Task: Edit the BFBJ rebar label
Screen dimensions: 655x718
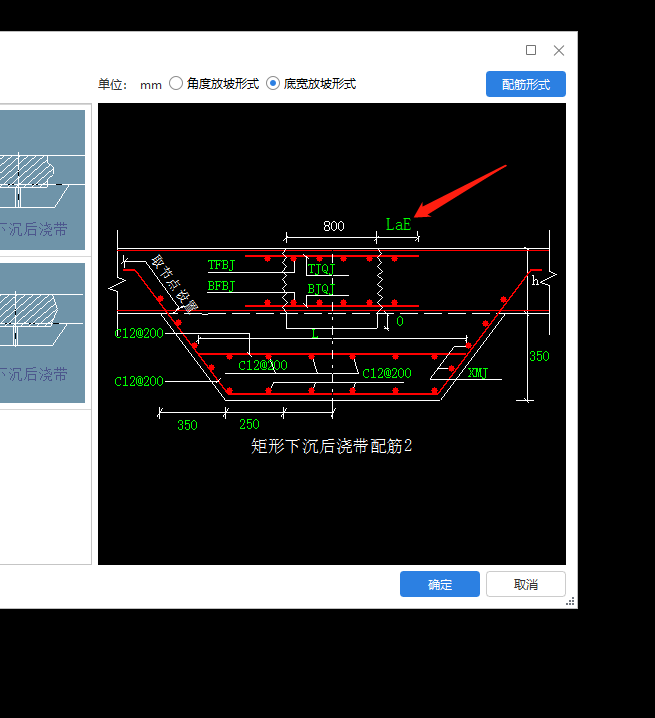Action: coord(221,286)
